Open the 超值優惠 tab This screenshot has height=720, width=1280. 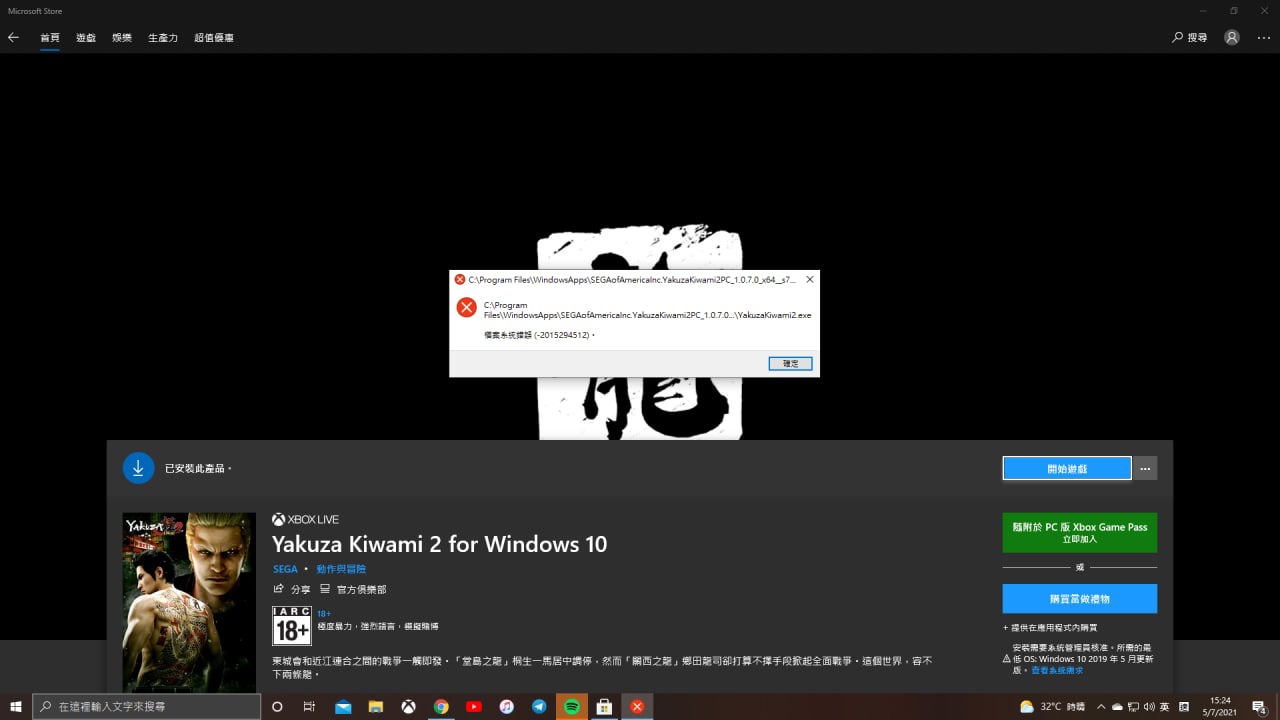(214, 37)
